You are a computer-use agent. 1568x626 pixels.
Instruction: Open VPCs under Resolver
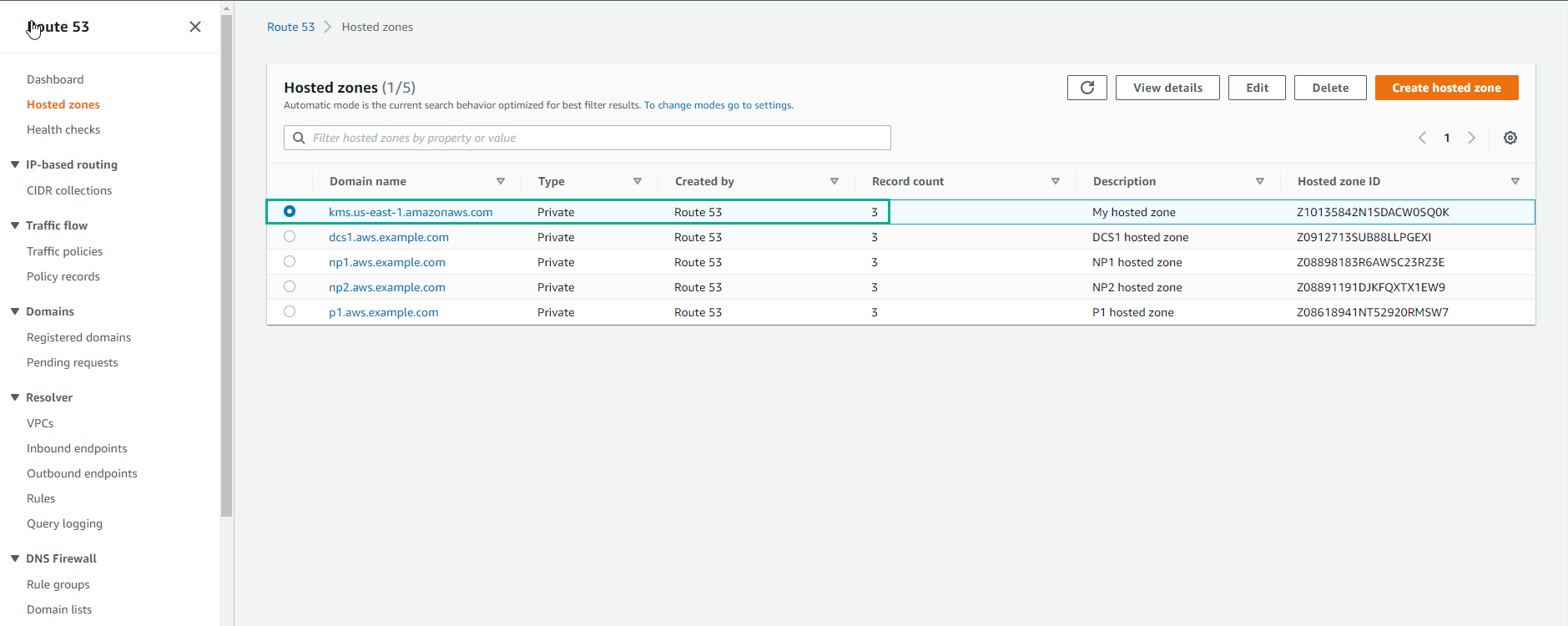coord(40,423)
